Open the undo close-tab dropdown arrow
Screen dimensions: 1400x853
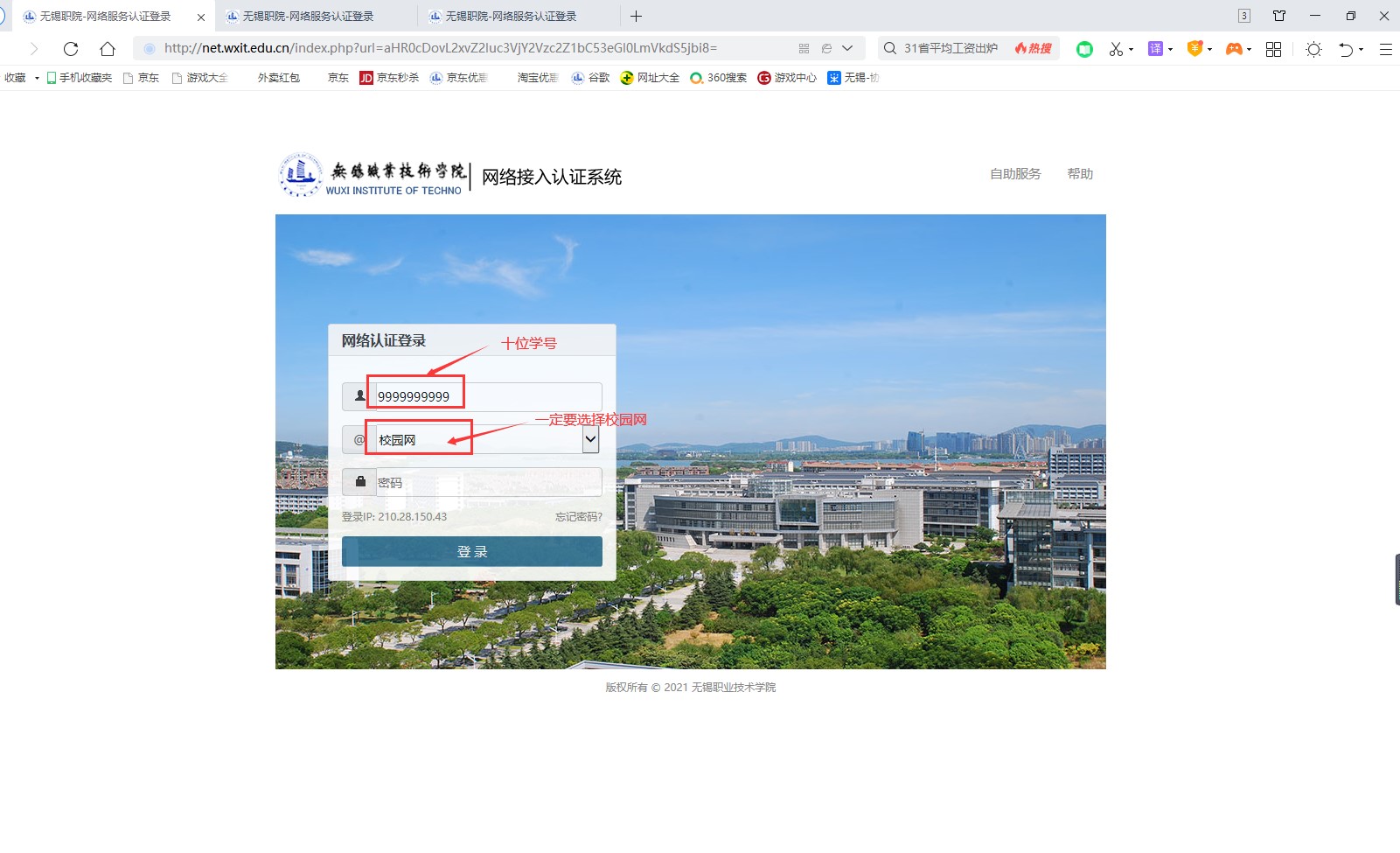[1362, 50]
